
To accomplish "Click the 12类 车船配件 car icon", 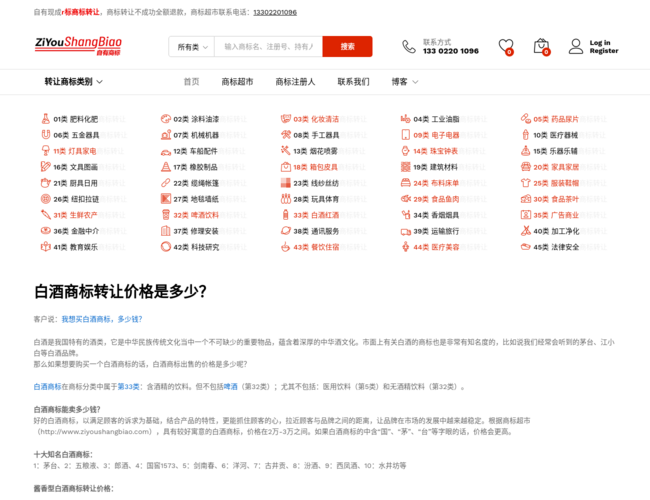I will point(165,152).
